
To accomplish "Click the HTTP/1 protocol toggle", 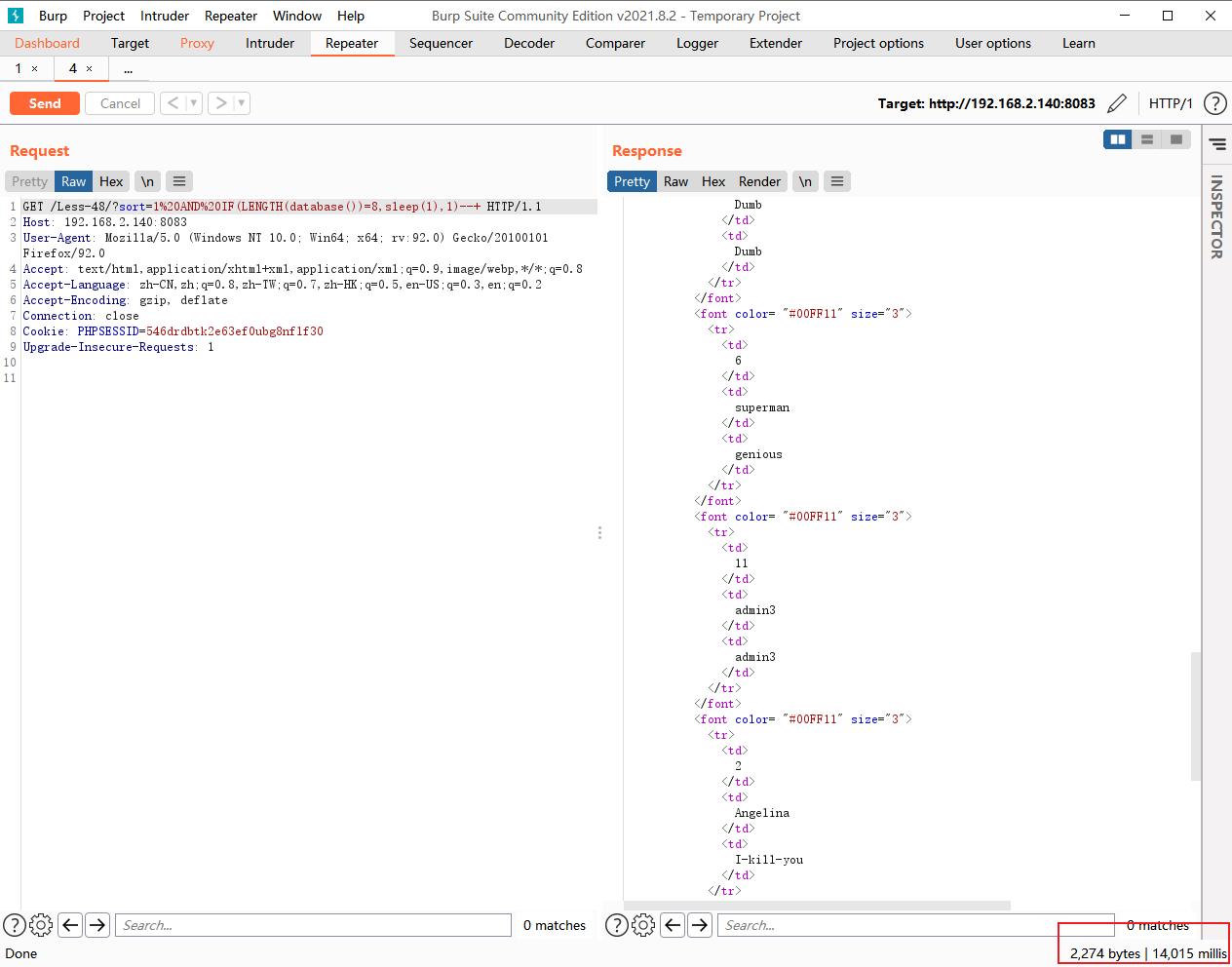I will (1171, 103).
